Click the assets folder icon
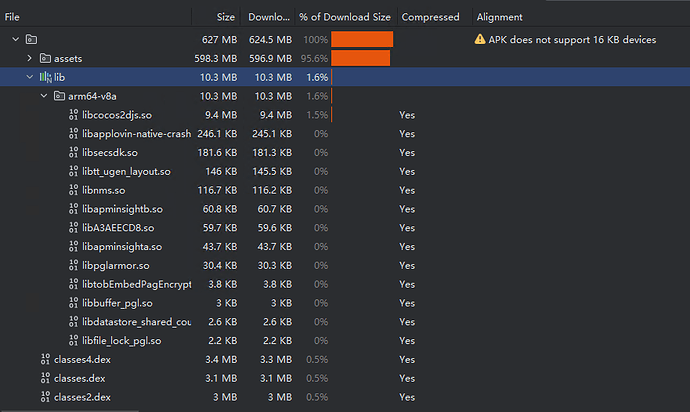The width and height of the screenshot is (690, 412). [x=45, y=58]
